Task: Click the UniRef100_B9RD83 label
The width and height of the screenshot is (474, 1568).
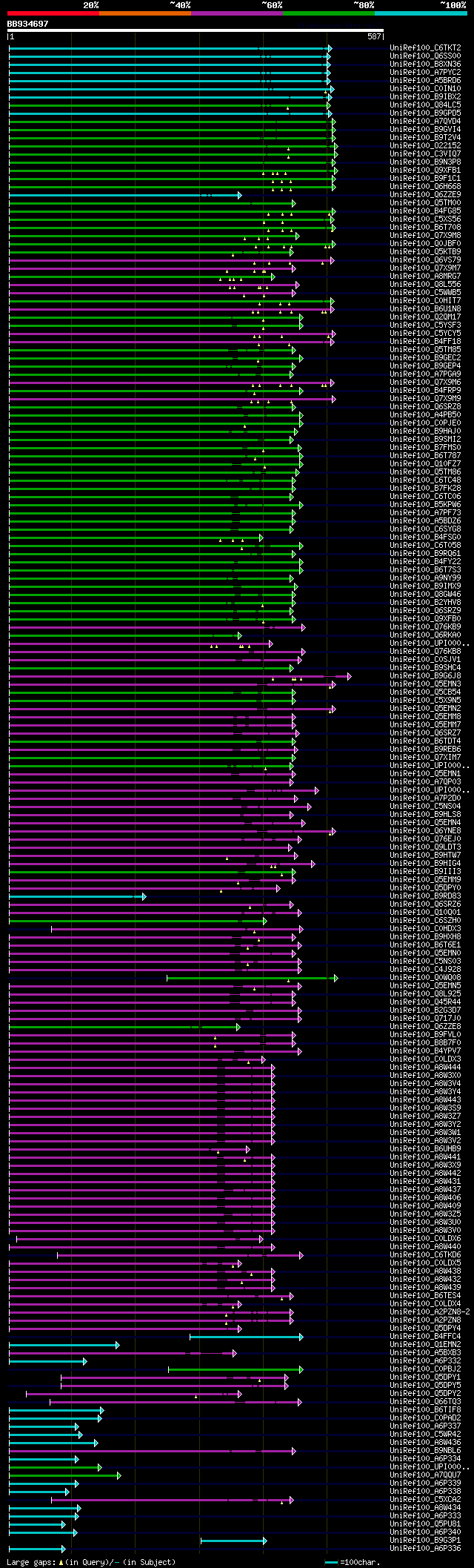Action: click(x=425, y=896)
